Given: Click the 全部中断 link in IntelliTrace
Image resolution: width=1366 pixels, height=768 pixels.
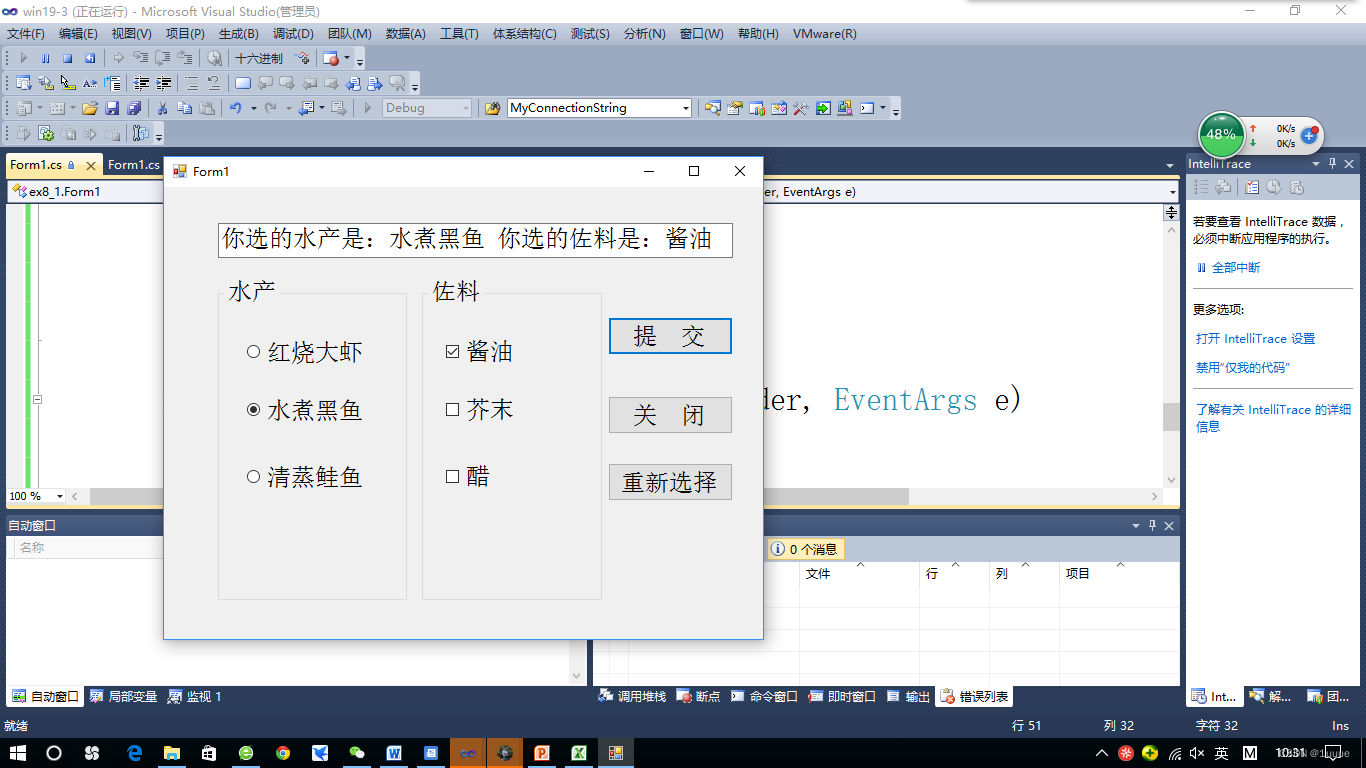Looking at the screenshot, I should (x=1236, y=268).
